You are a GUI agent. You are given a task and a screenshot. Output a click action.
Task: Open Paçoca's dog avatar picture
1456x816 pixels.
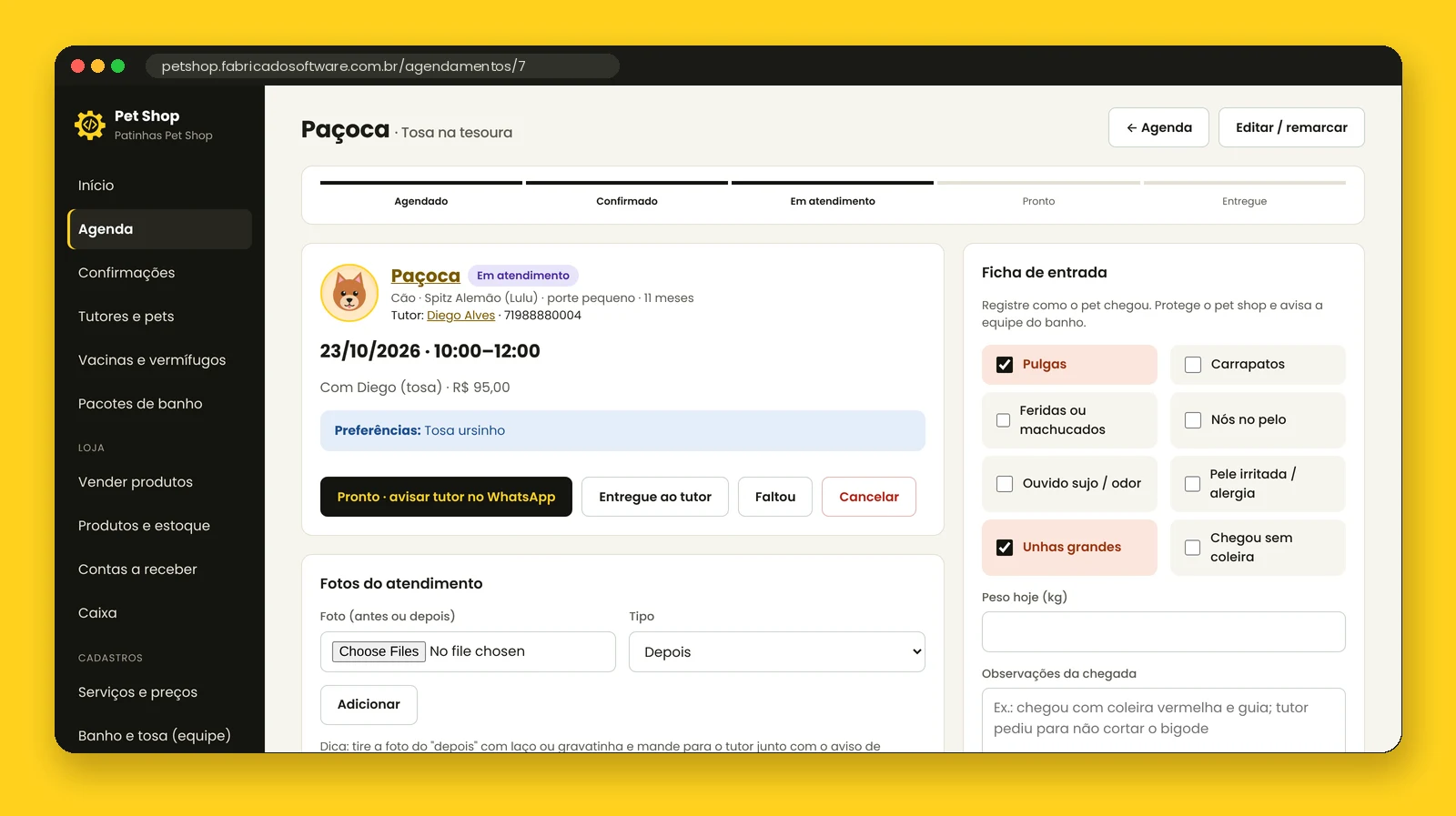[349, 293]
